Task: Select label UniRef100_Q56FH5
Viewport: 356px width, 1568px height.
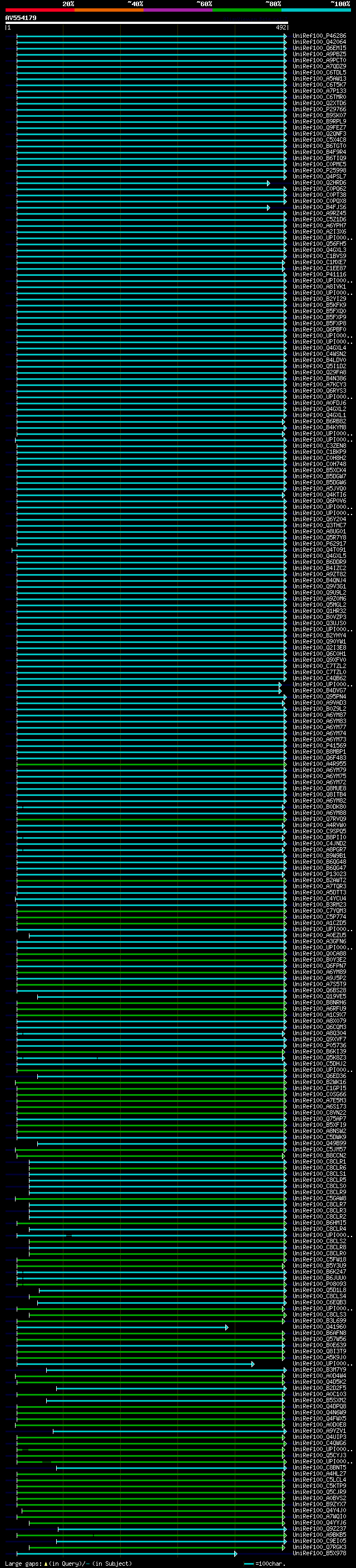Action: tap(319, 244)
